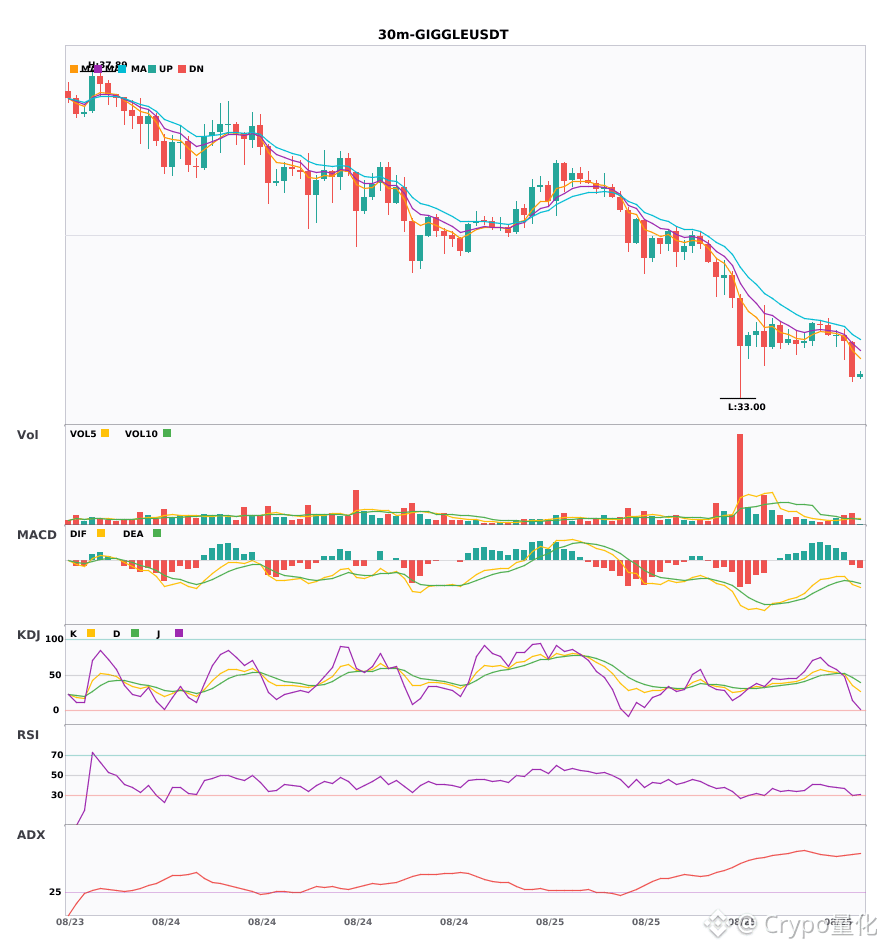Click the KDJ panel label
This screenshot has height=950, width=885.
[28, 635]
